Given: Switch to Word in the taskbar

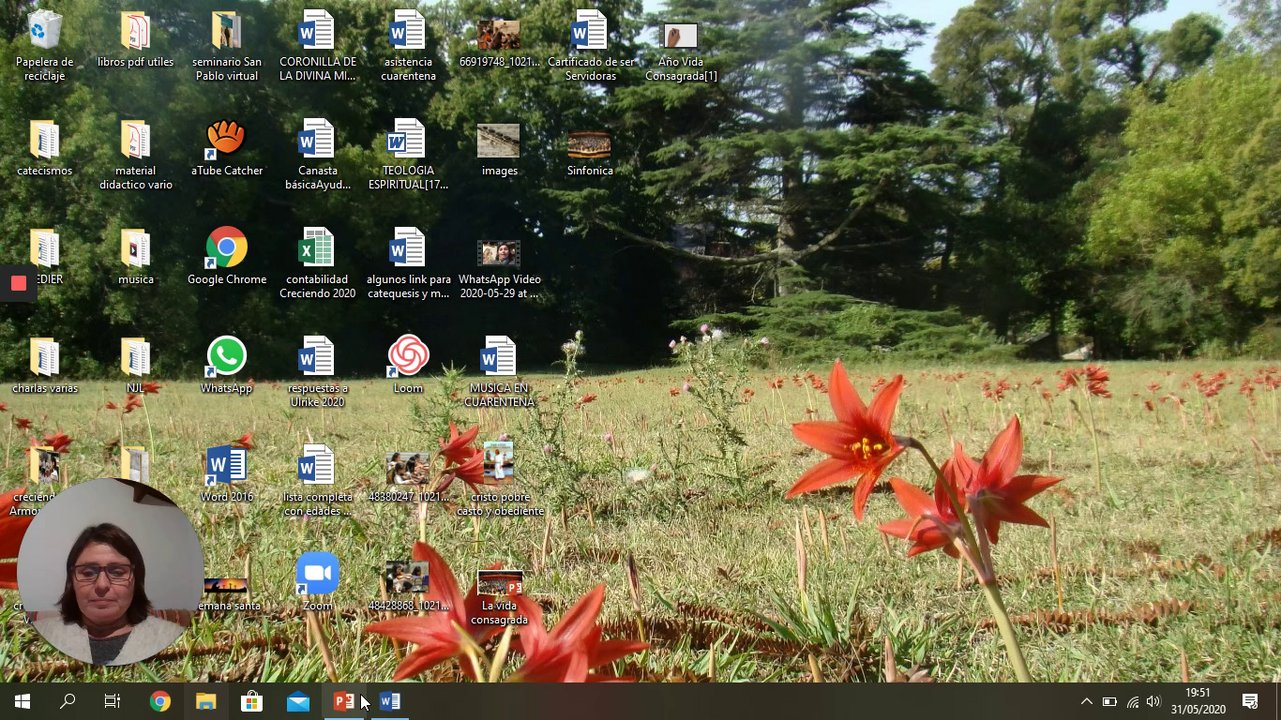Looking at the screenshot, I should point(390,702).
